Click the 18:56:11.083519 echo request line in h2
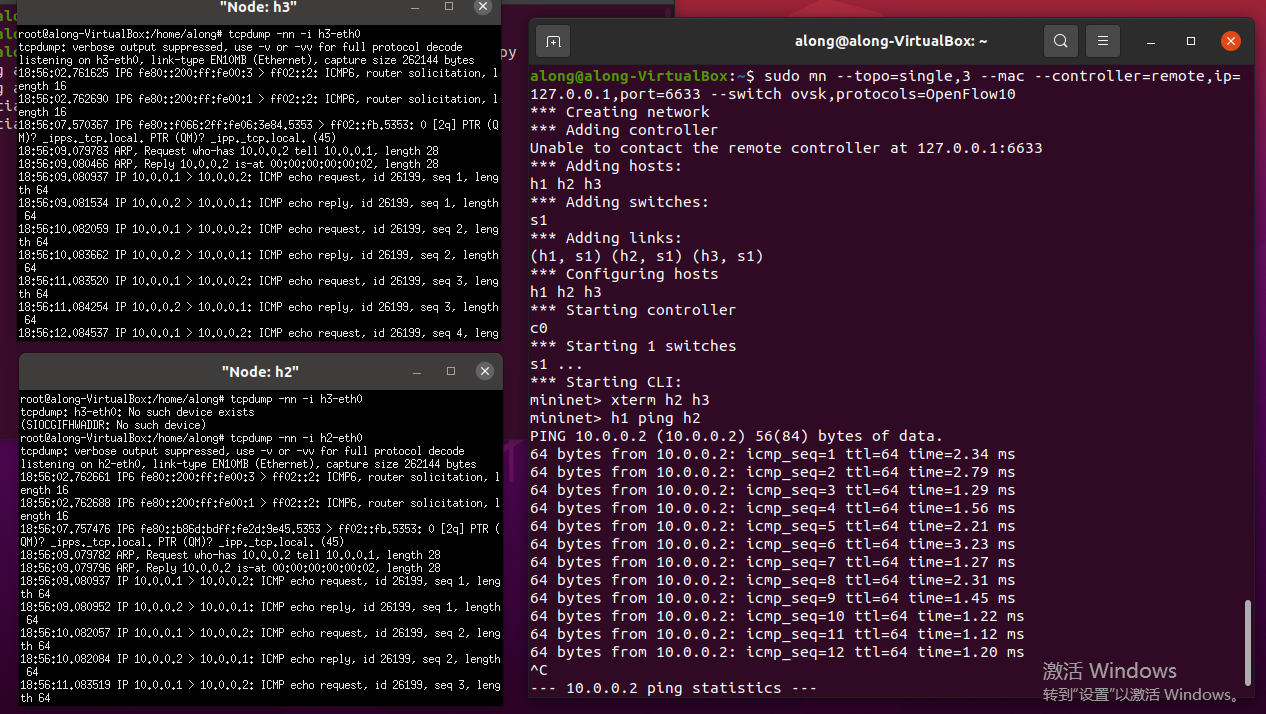Viewport: 1266px width, 714px height. (x=260, y=691)
